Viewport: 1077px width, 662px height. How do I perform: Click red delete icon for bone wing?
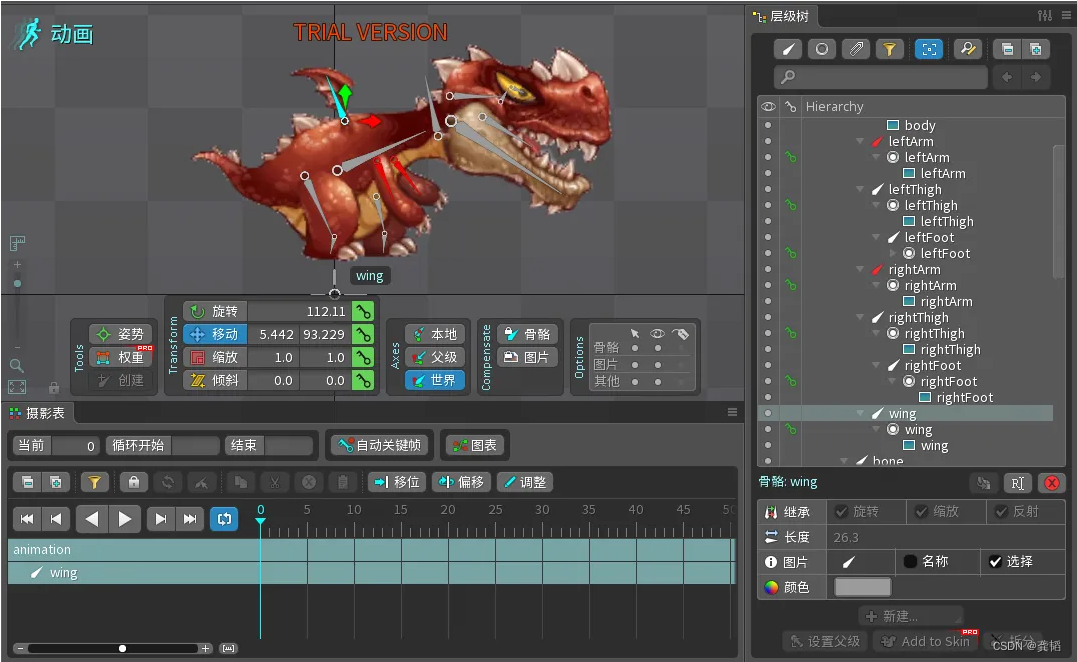(1052, 483)
